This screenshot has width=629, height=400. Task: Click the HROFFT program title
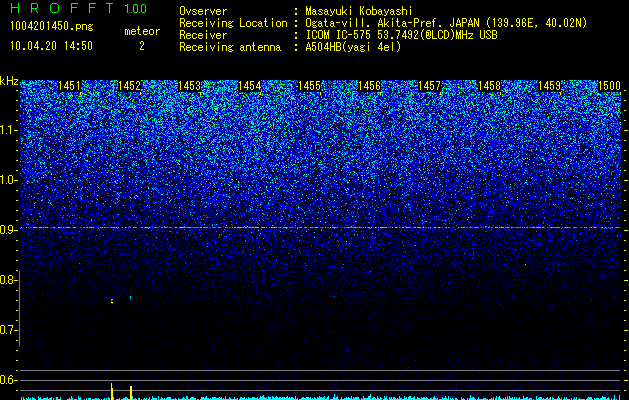pos(62,8)
